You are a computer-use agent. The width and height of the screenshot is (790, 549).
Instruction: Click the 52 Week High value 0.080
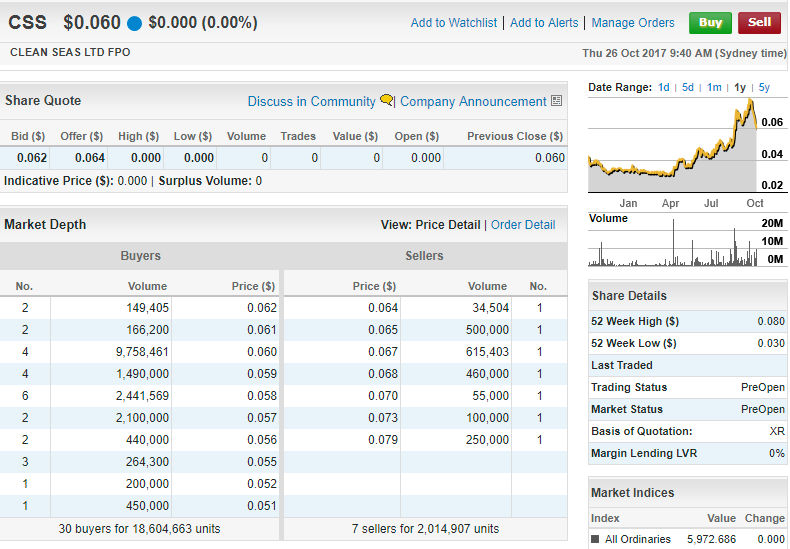tap(771, 321)
